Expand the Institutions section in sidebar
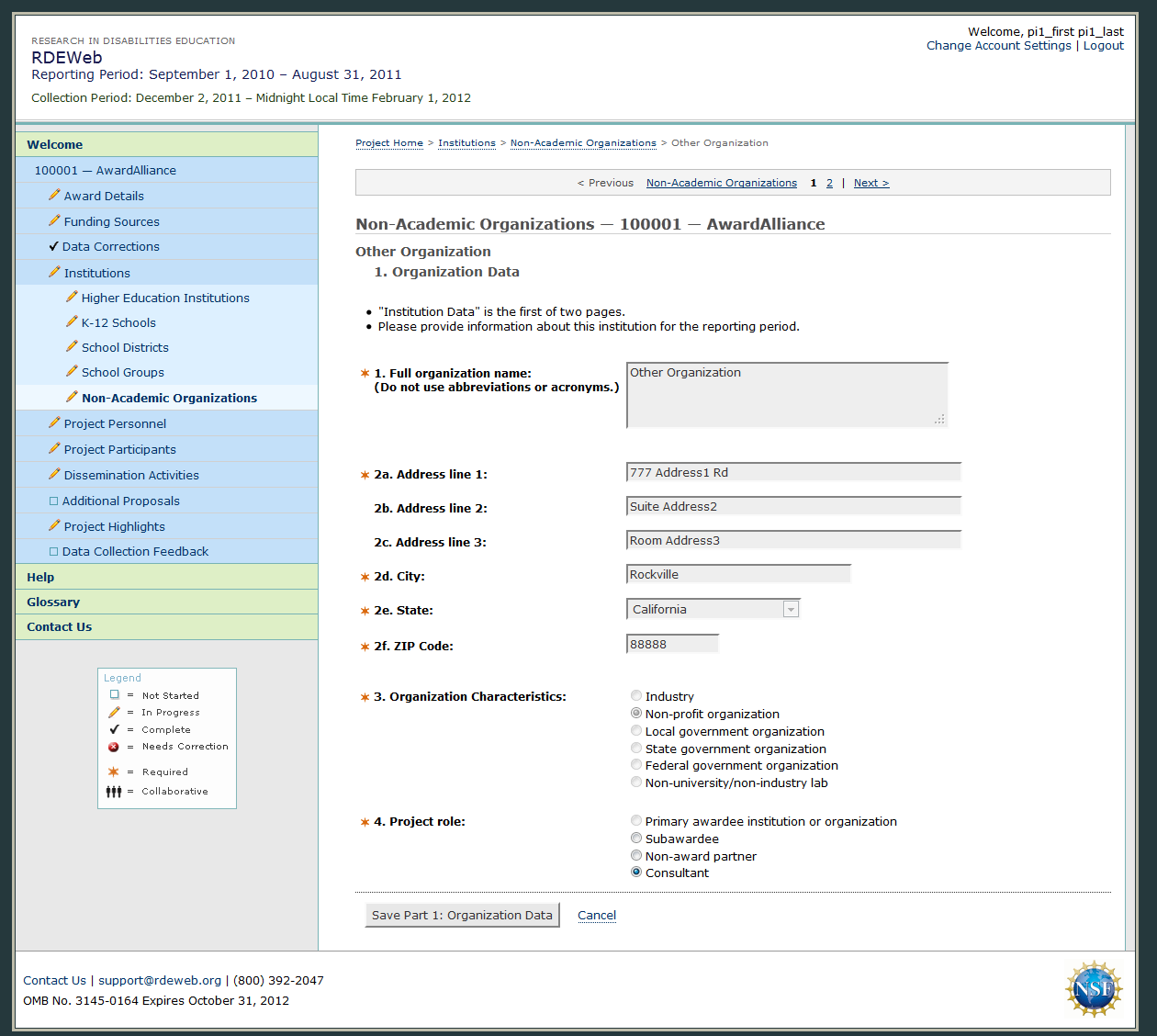 point(97,273)
